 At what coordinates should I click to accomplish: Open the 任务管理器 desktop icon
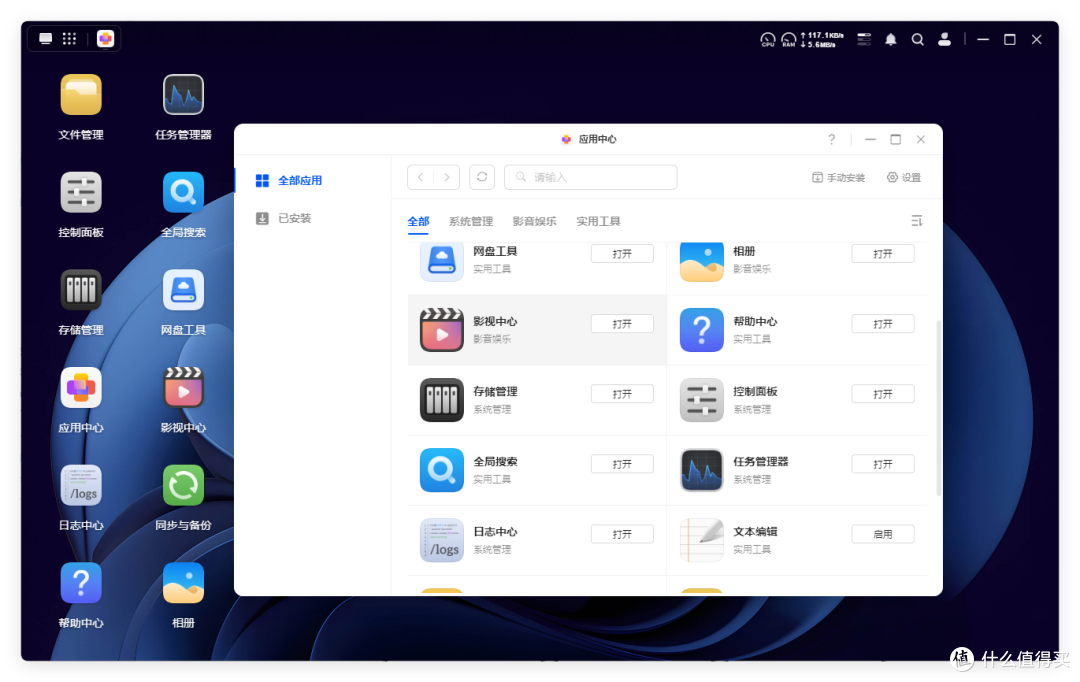pyautogui.click(x=183, y=95)
